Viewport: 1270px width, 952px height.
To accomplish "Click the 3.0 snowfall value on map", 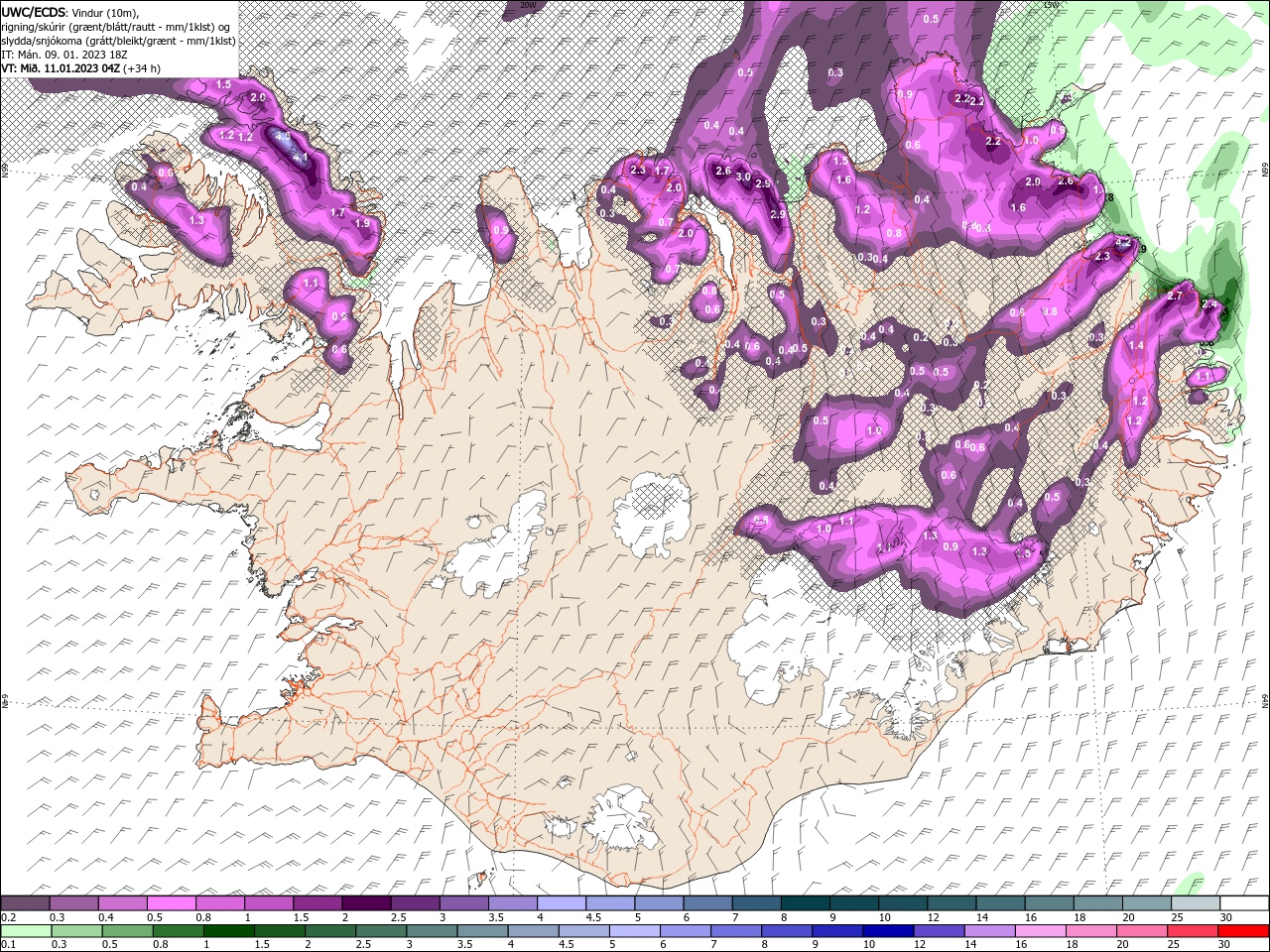I will coord(742,177).
